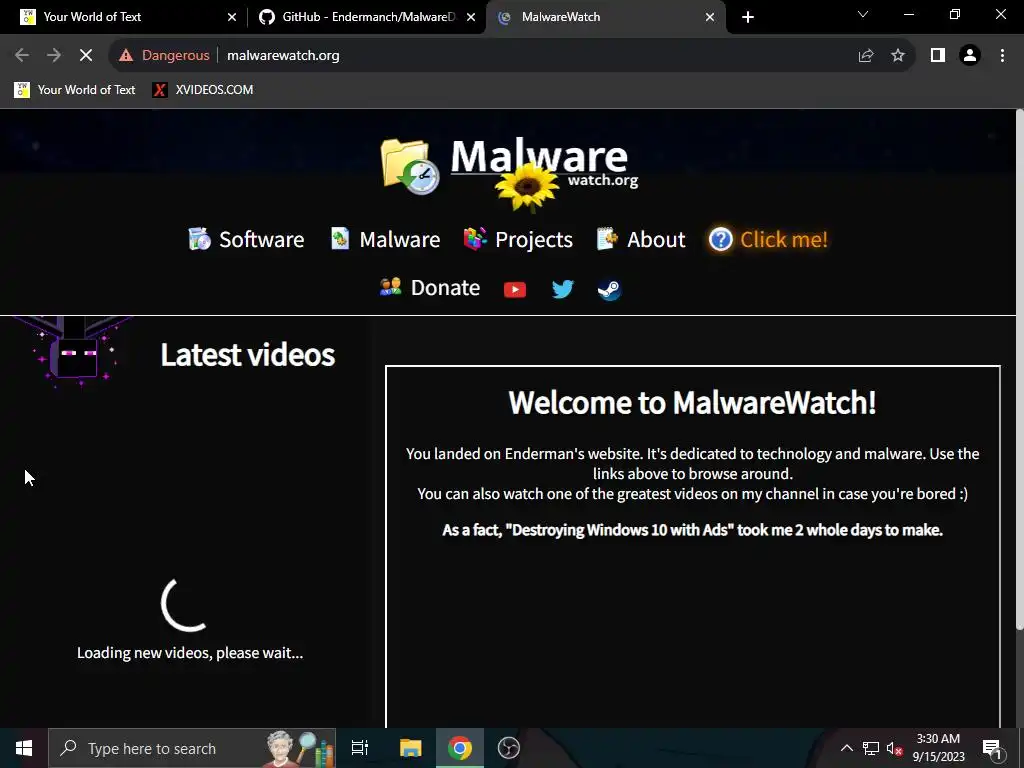
Task: Stop loading the page
Action: 86,56
